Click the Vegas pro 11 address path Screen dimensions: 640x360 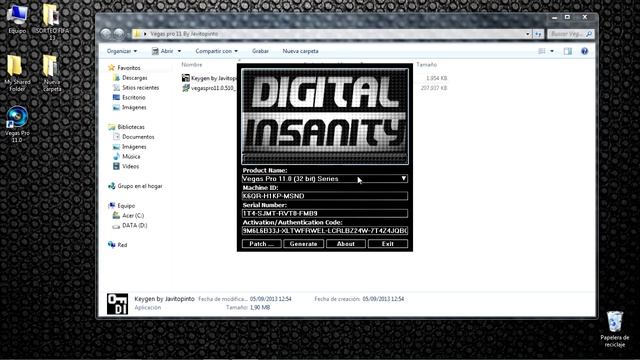click(184, 34)
